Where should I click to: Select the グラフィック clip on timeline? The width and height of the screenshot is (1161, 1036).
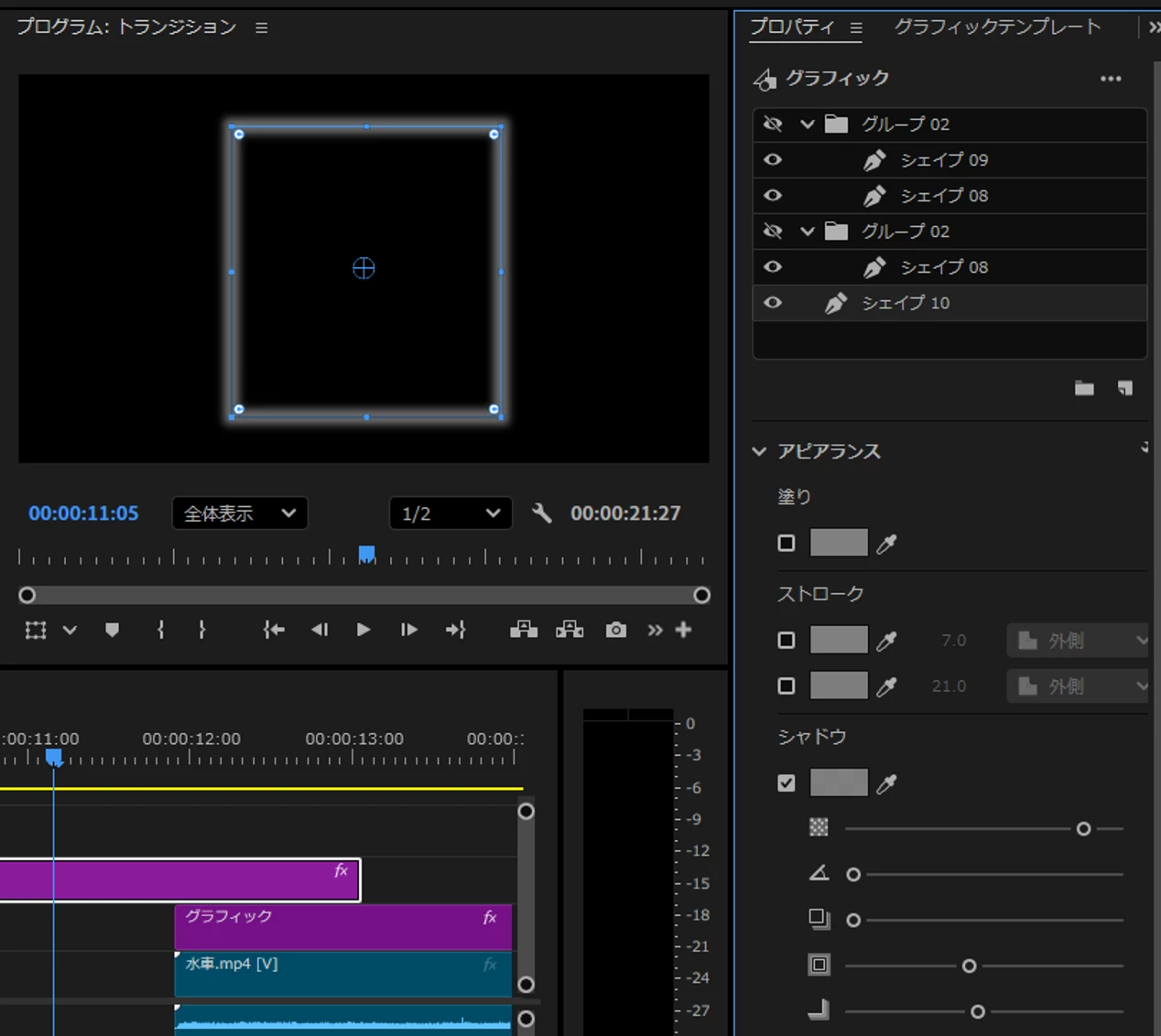tap(343, 927)
